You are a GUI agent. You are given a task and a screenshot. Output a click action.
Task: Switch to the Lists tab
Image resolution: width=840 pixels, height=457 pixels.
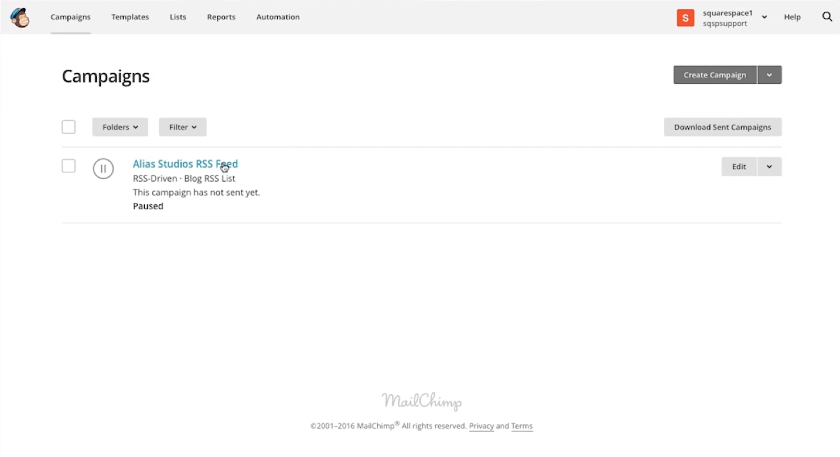pyautogui.click(x=178, y=17)
